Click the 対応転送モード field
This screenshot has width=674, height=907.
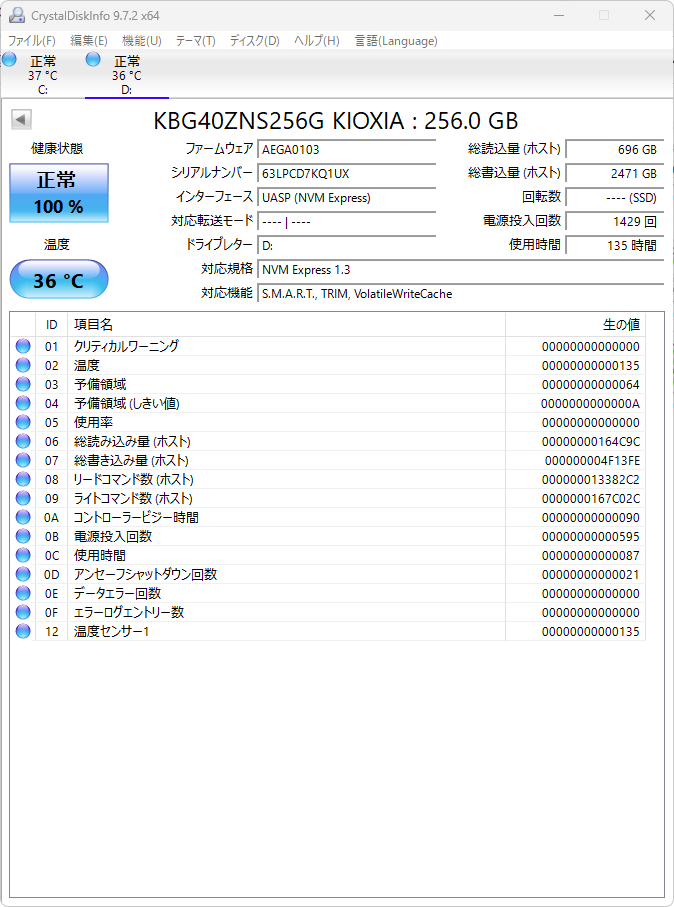[347, 222]
